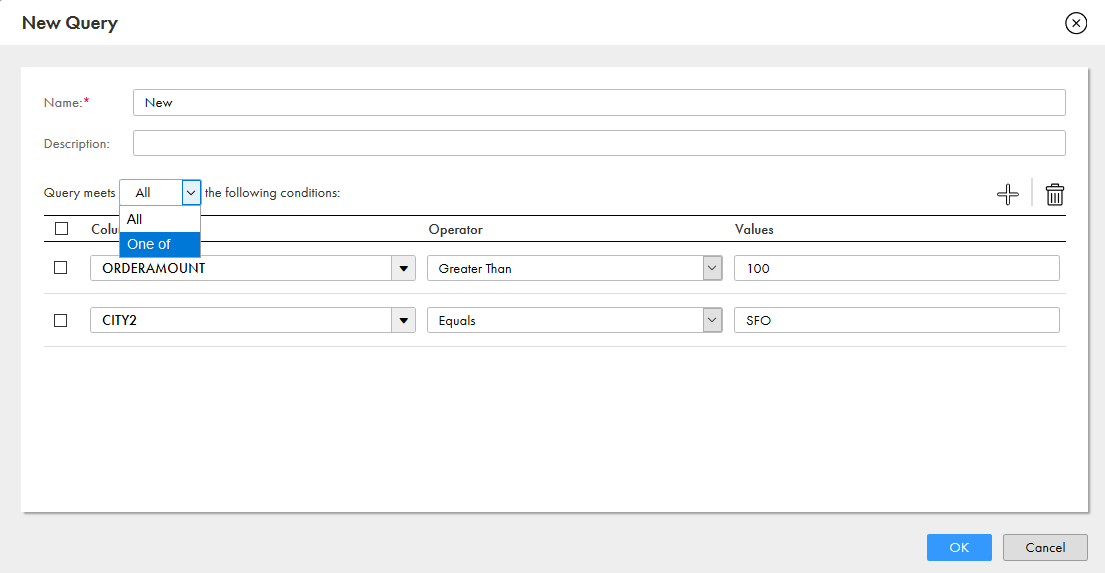Screen dimensions: 1105x573
Task: Click the trash icon to delete condition
Action: (x=1054, y=194)
